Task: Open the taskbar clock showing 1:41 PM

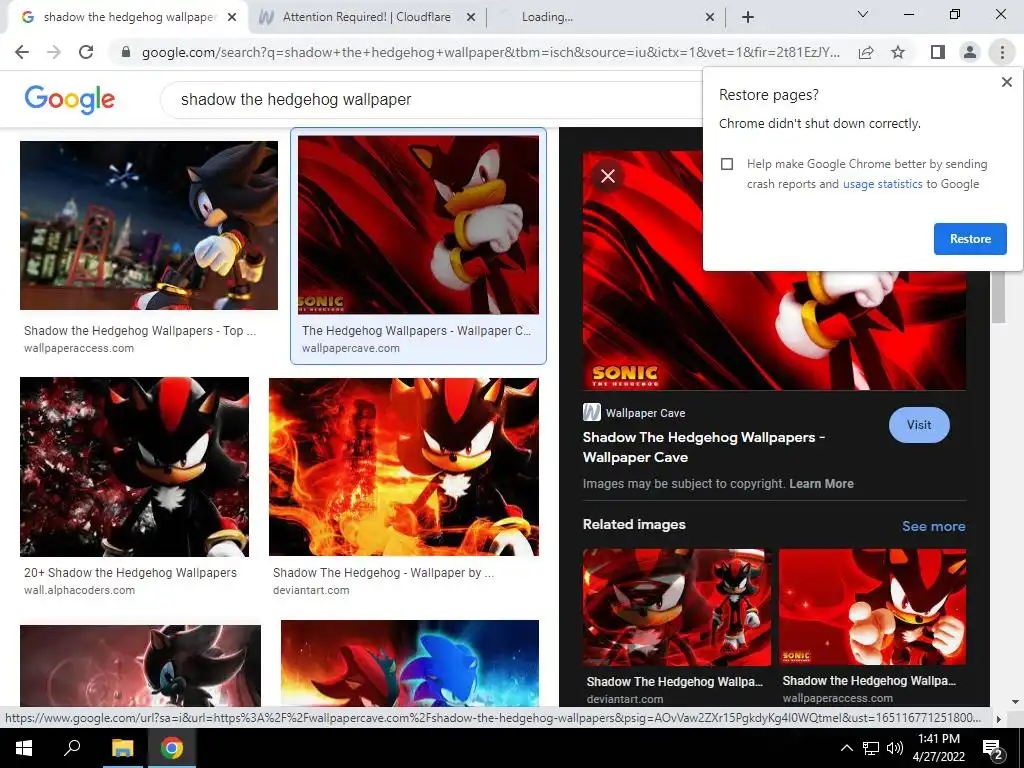Action: coord(938,748)
